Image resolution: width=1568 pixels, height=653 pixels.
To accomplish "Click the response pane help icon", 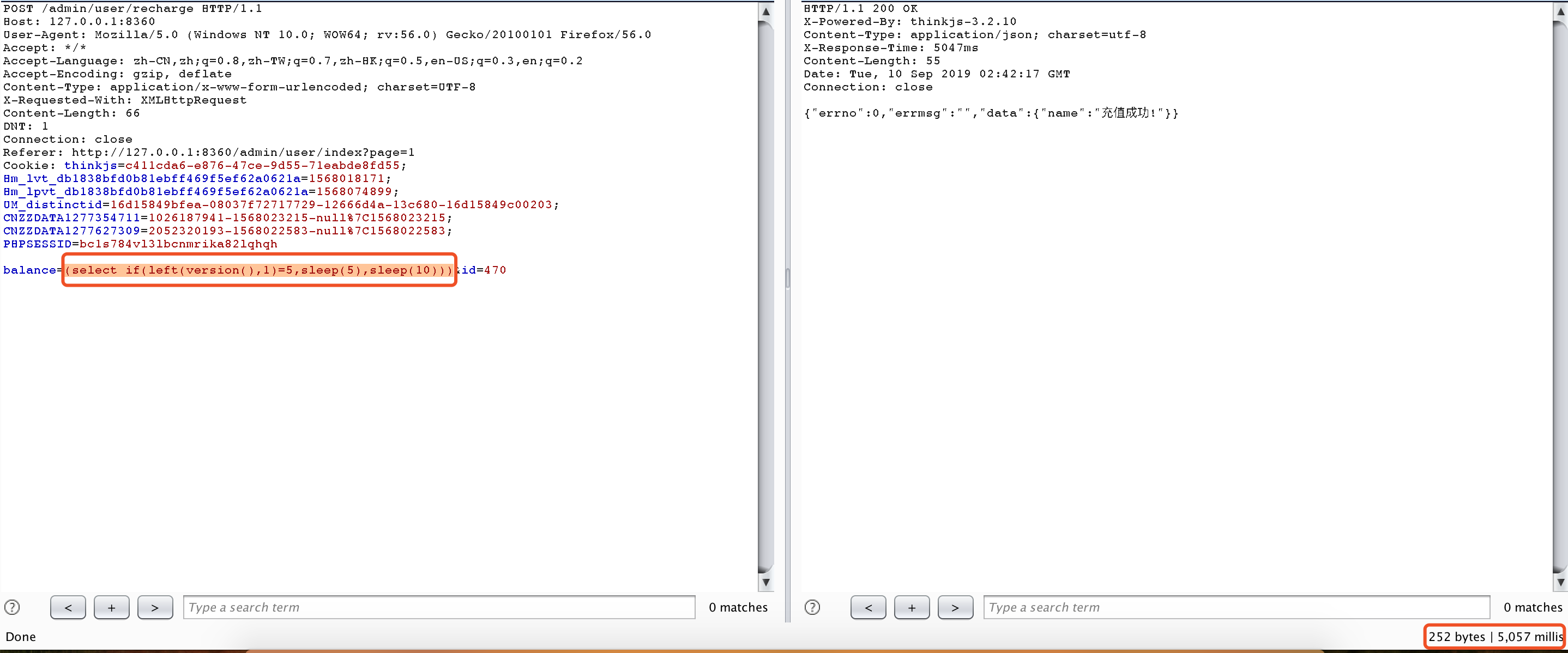I will tap(812, 607).
